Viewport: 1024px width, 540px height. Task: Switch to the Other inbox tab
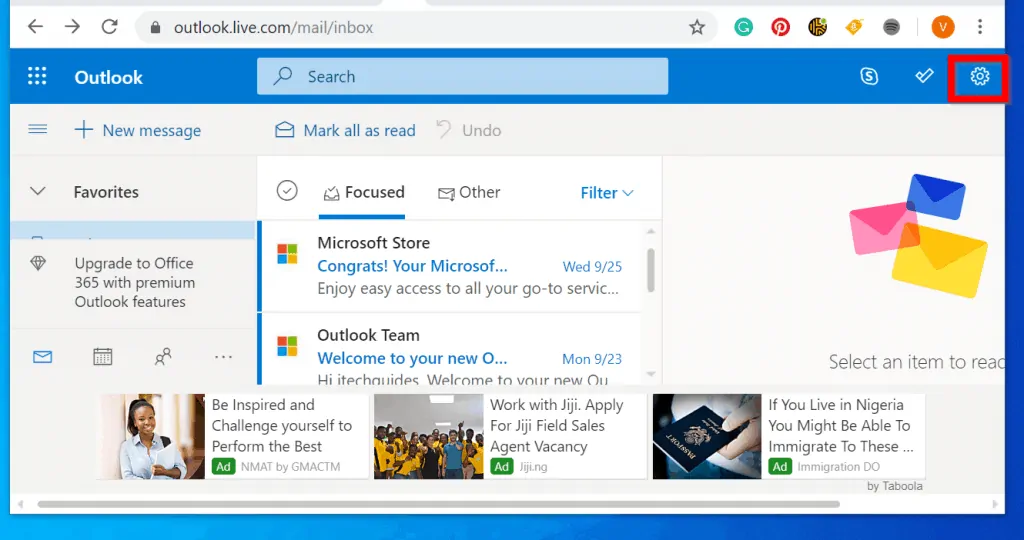click(469, 192)
